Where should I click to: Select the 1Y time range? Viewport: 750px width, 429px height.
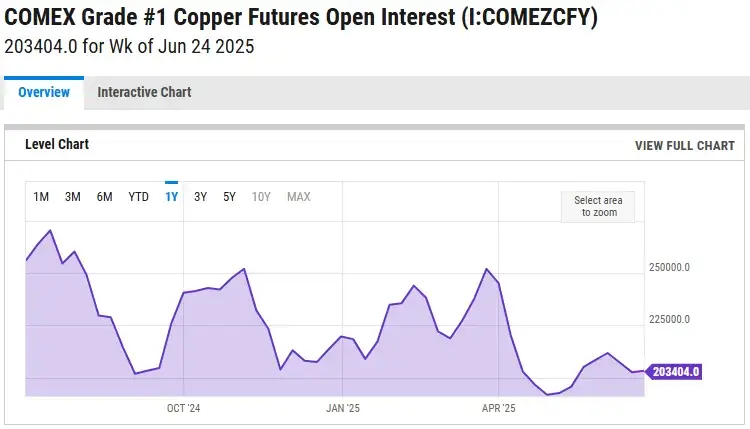(171, 197)
